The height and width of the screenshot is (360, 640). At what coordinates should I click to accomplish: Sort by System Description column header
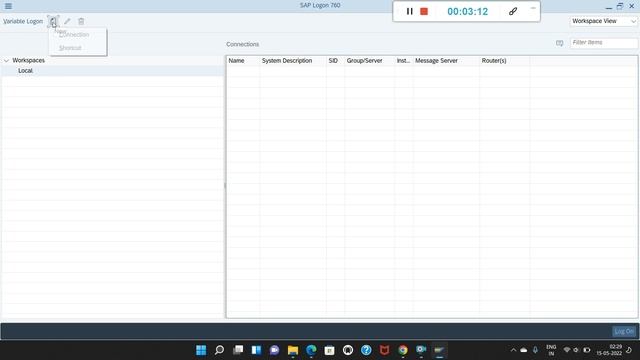tap(293, 60)
